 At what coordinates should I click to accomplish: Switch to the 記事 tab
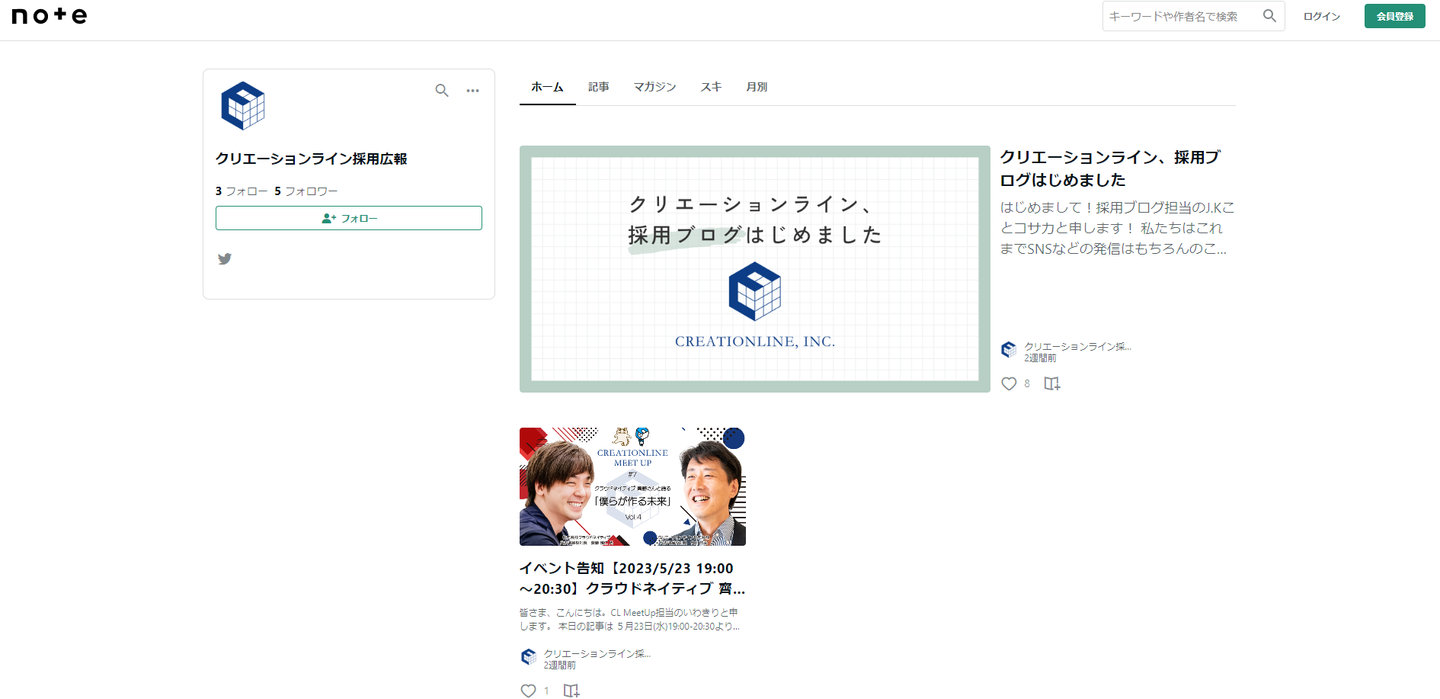tap(599, 87)
